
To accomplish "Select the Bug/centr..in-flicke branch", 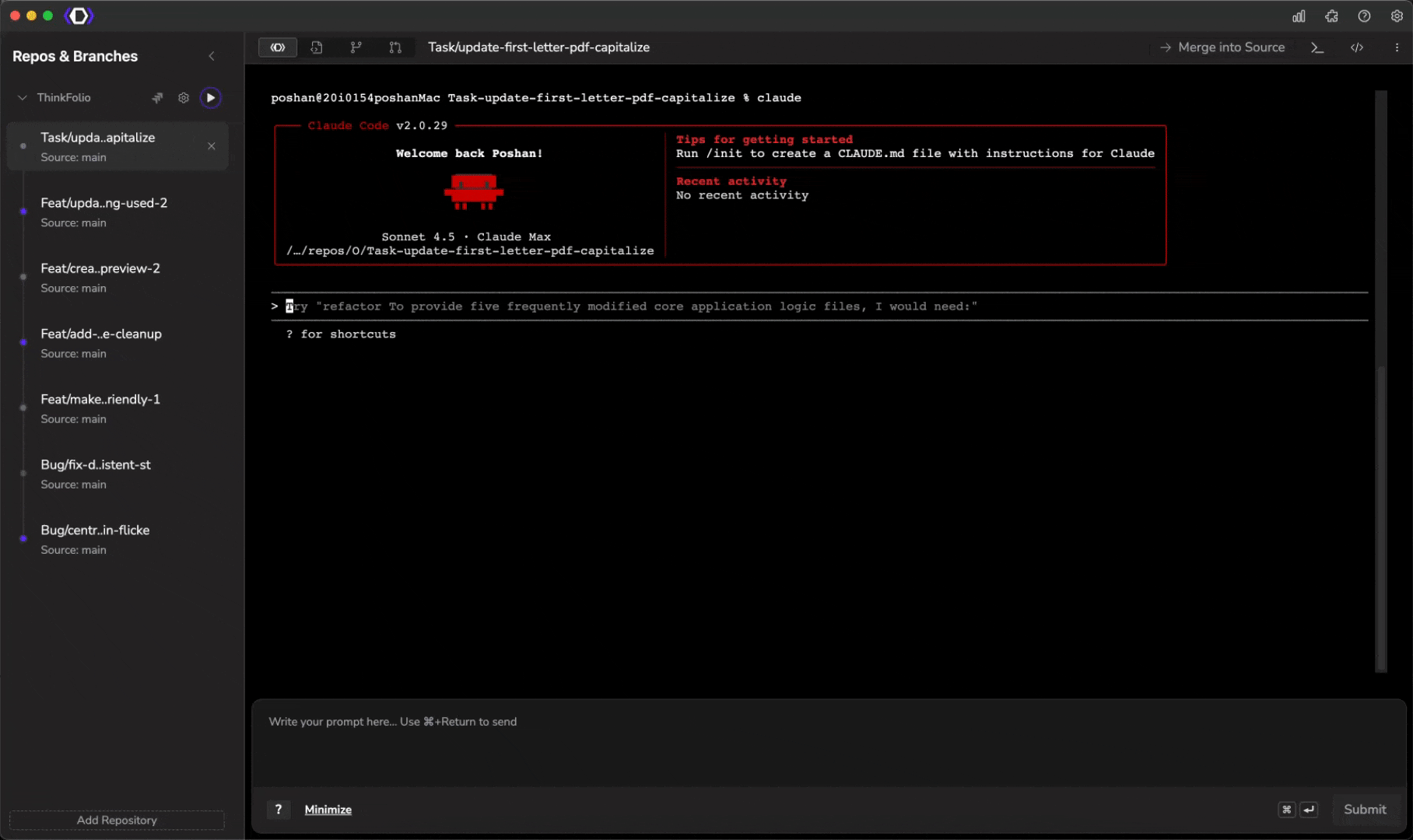I will click(x=117, y=538).
